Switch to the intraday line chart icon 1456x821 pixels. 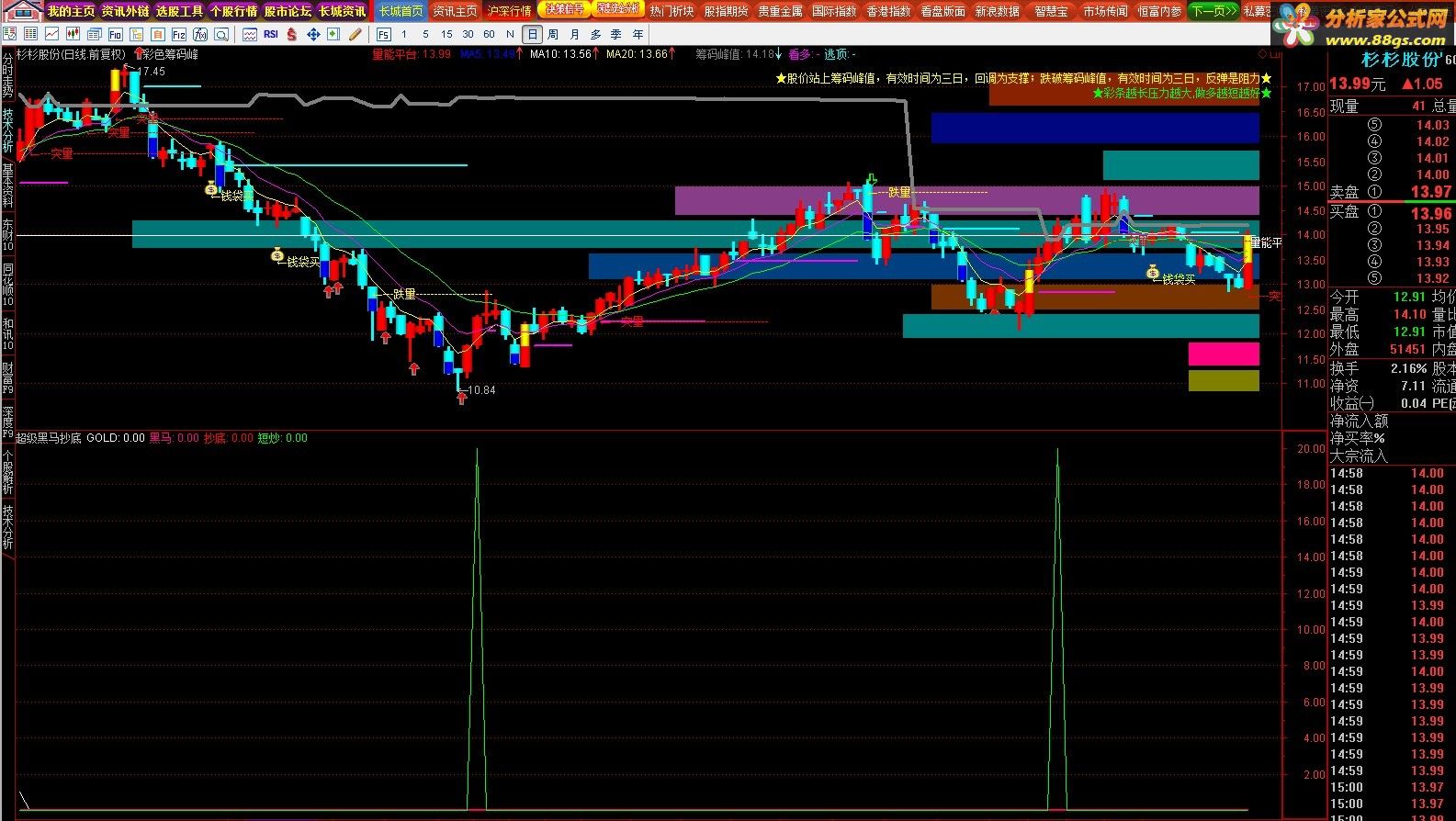click(x=51, y=34)
